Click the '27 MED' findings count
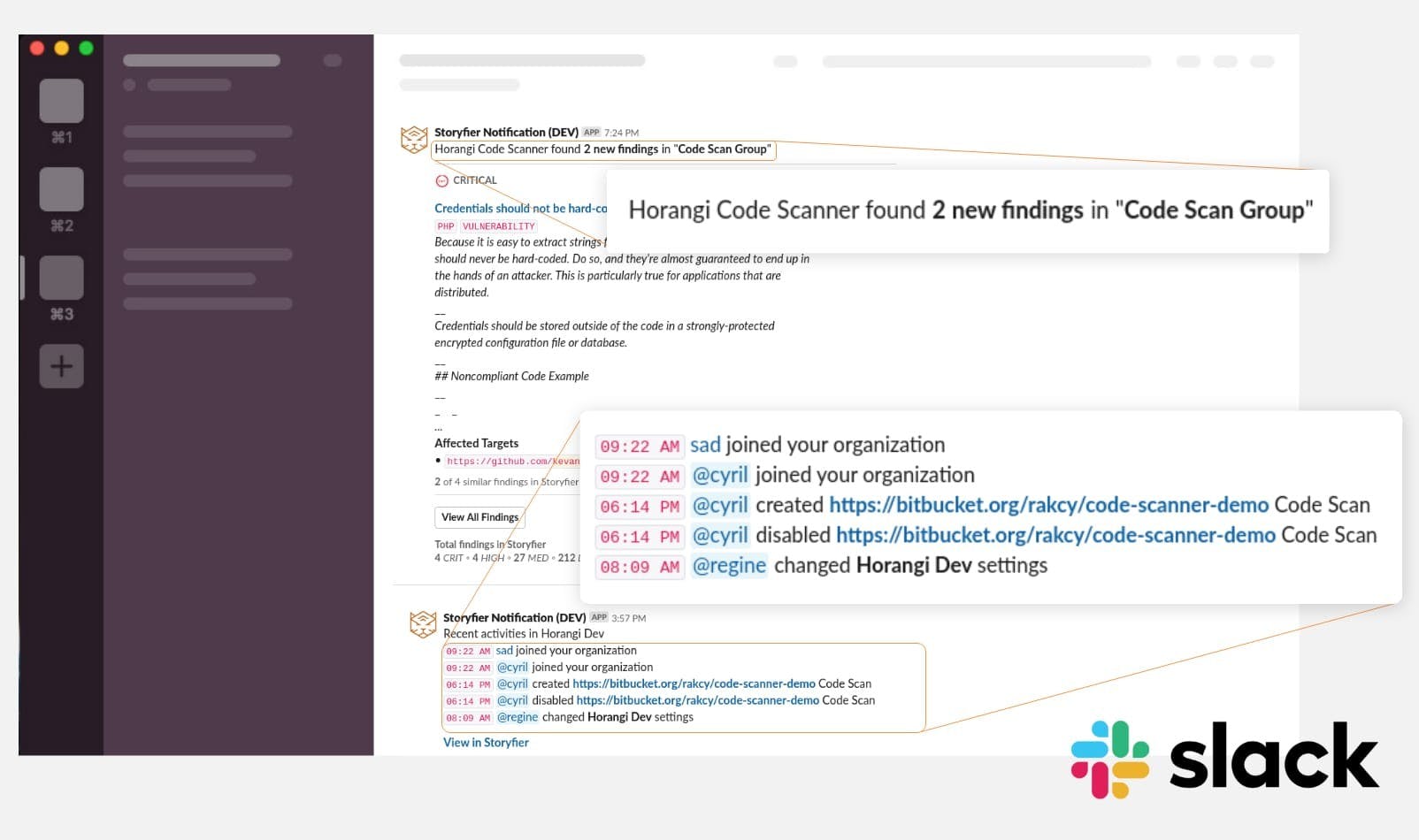This screenshot has height=840, width=1419. pos(531,558)
